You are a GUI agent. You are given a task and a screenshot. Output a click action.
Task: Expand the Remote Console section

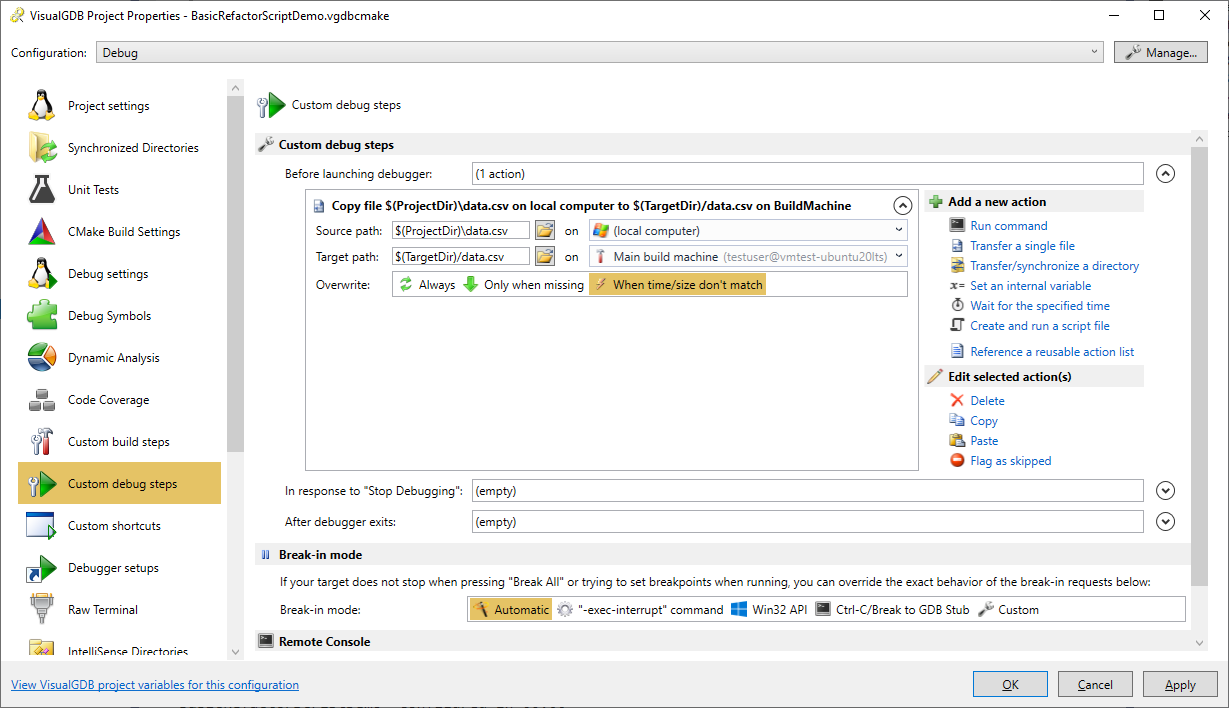(724, 641)
